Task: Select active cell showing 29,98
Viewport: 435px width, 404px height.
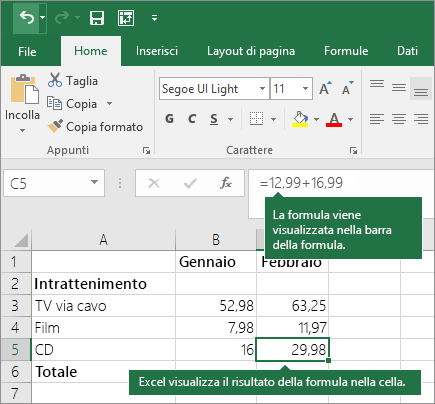Action: [x=292, y=350]
